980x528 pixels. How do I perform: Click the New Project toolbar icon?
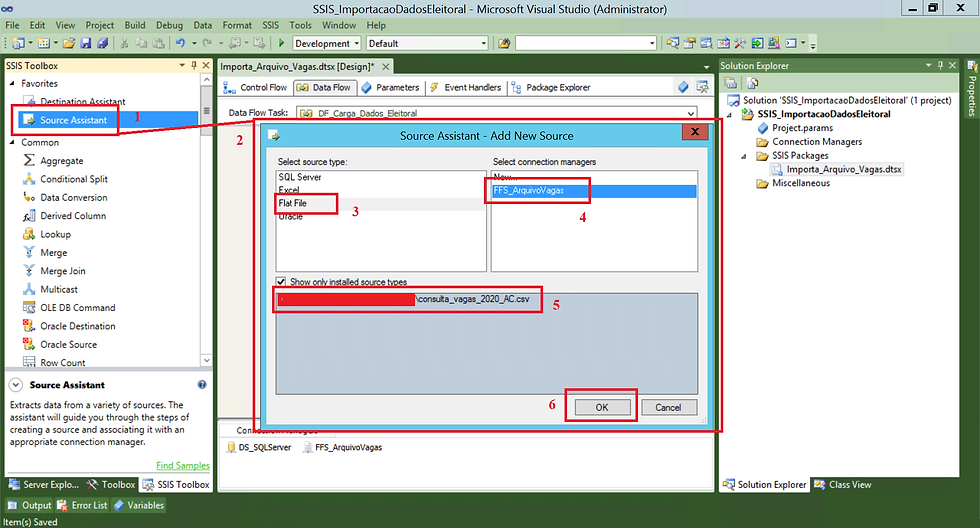[18, 43]
